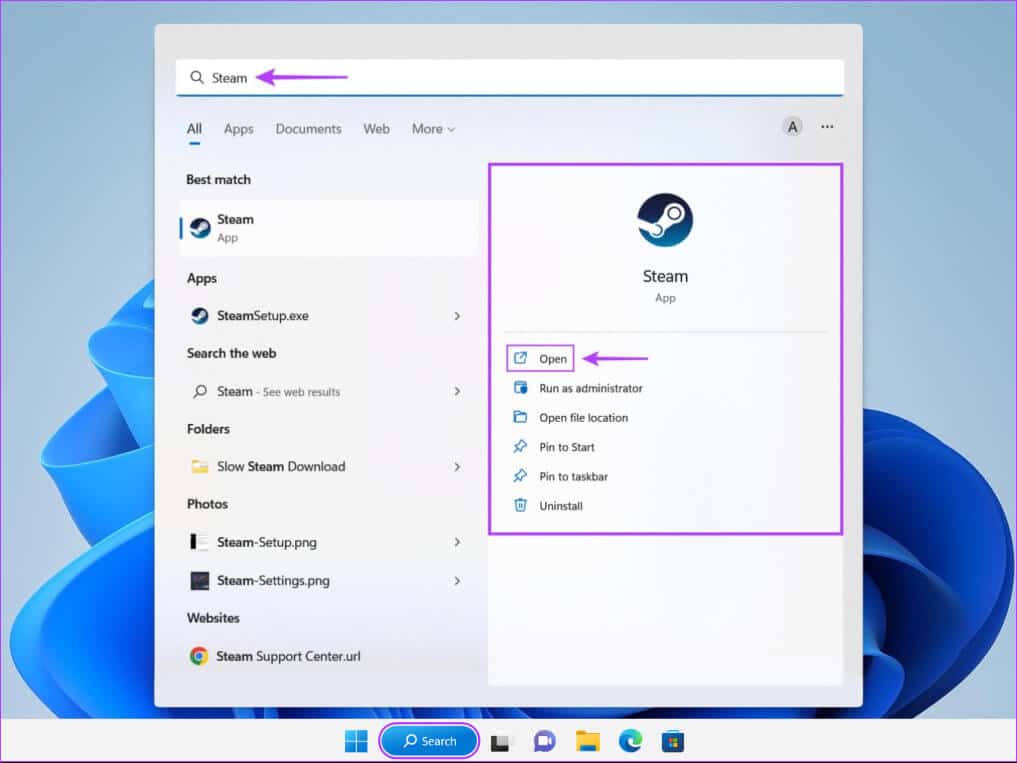1017x763 pixels.
Task: Choose Open file location
Action: [x=583, y=418]
